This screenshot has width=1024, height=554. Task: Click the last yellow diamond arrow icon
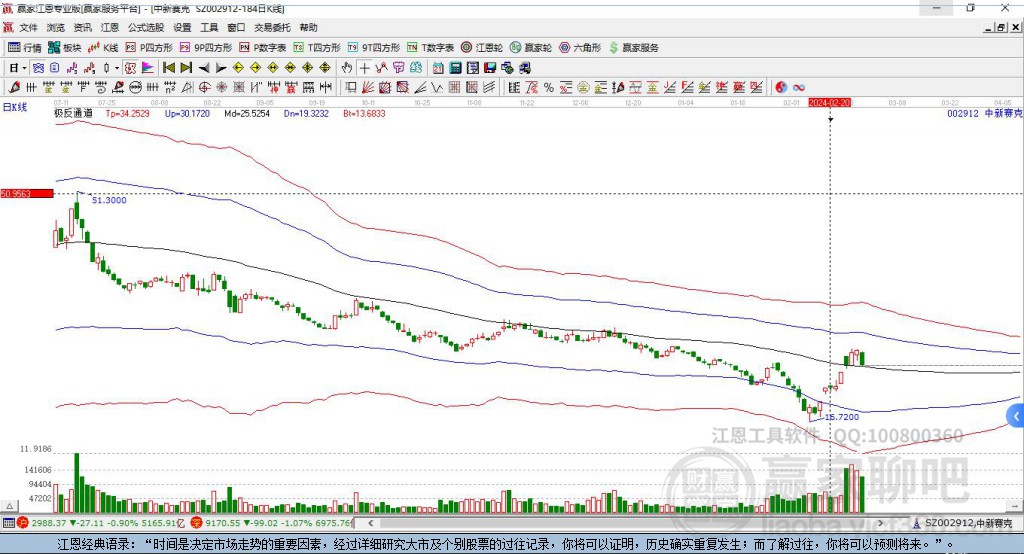point(325,68)
